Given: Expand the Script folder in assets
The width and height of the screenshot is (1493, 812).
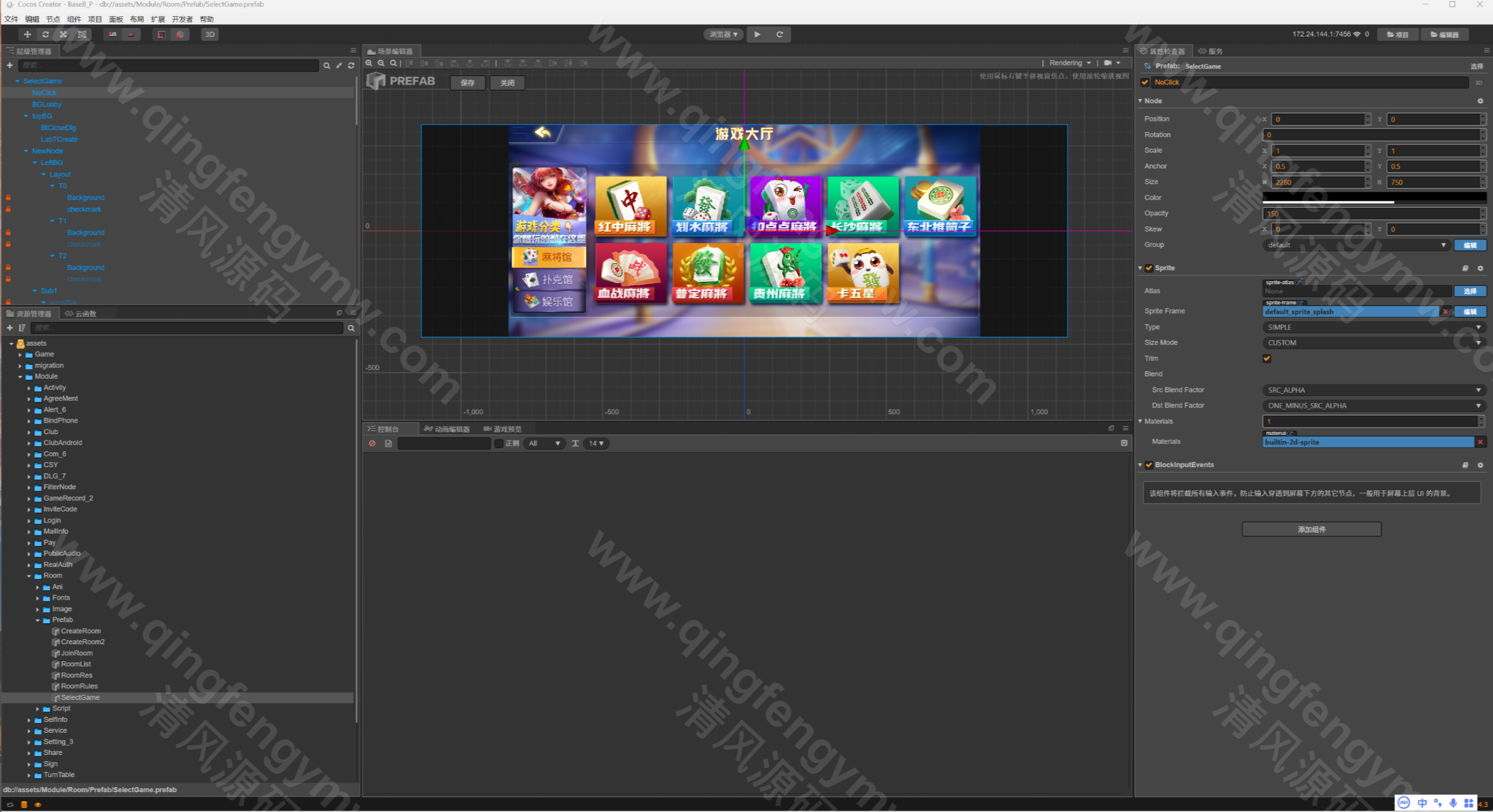Looking at the screenshot, I should pos(38,709).
